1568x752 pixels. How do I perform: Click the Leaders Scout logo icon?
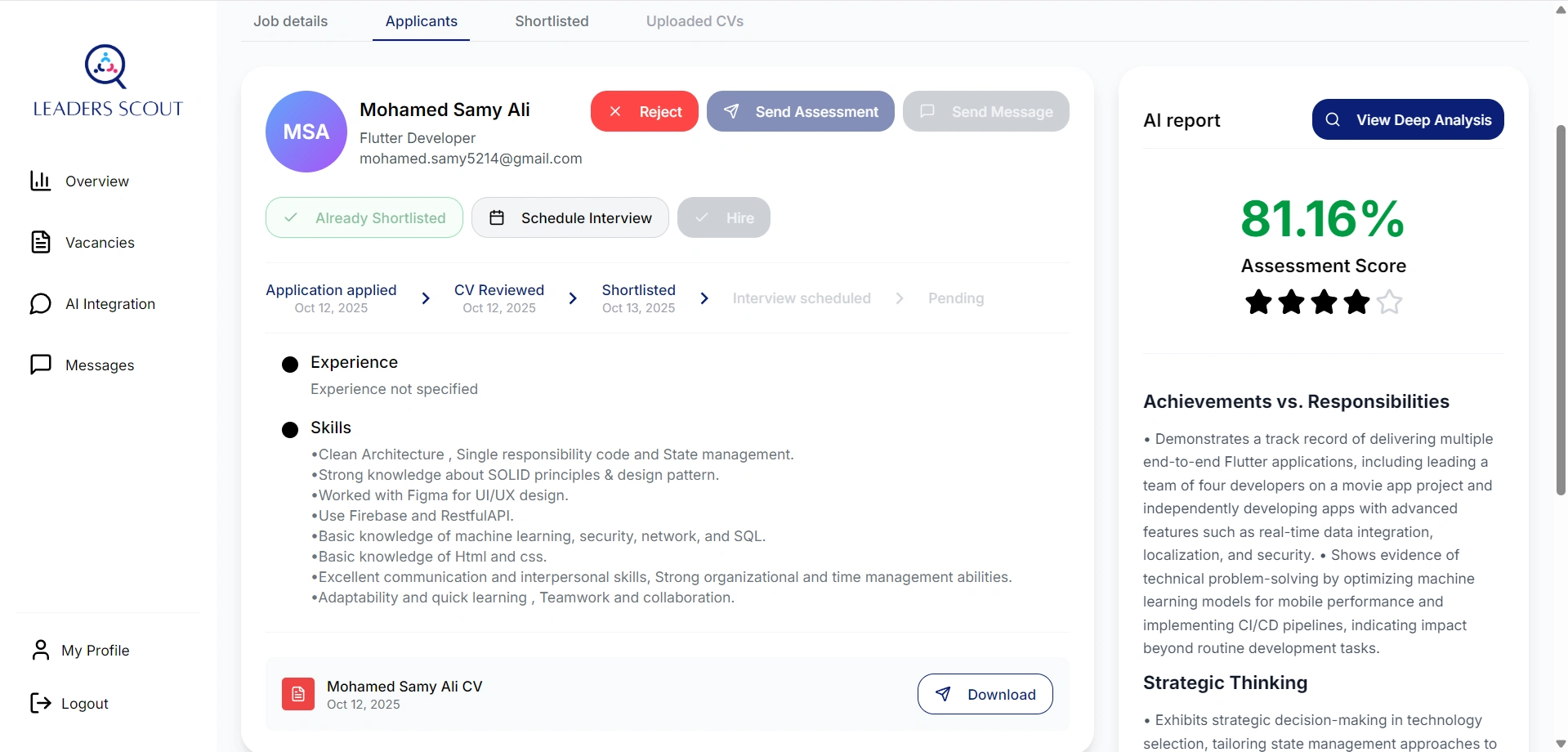tap(106, 66)
